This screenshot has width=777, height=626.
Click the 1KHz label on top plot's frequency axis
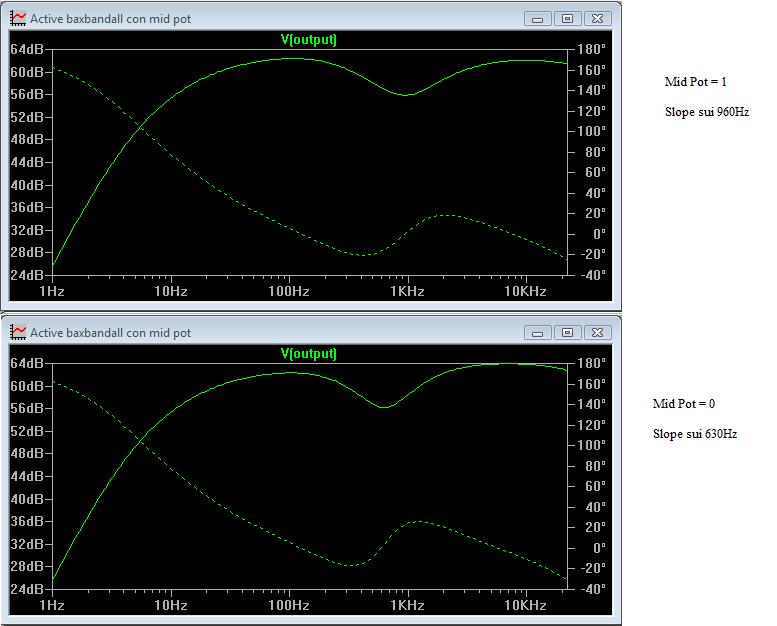[407, 291]
